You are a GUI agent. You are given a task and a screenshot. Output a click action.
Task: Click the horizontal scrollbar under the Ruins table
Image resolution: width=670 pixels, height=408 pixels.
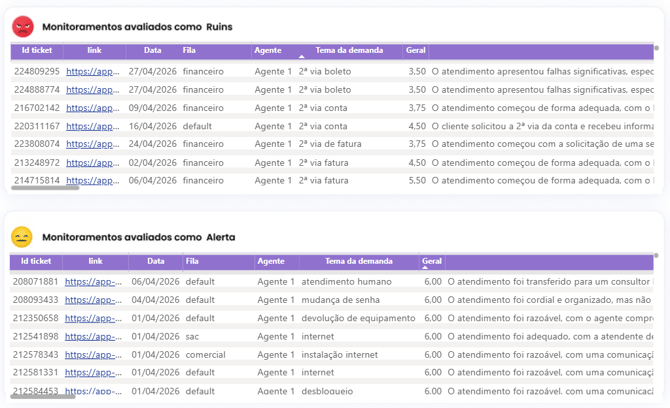[x=45, y=188]
